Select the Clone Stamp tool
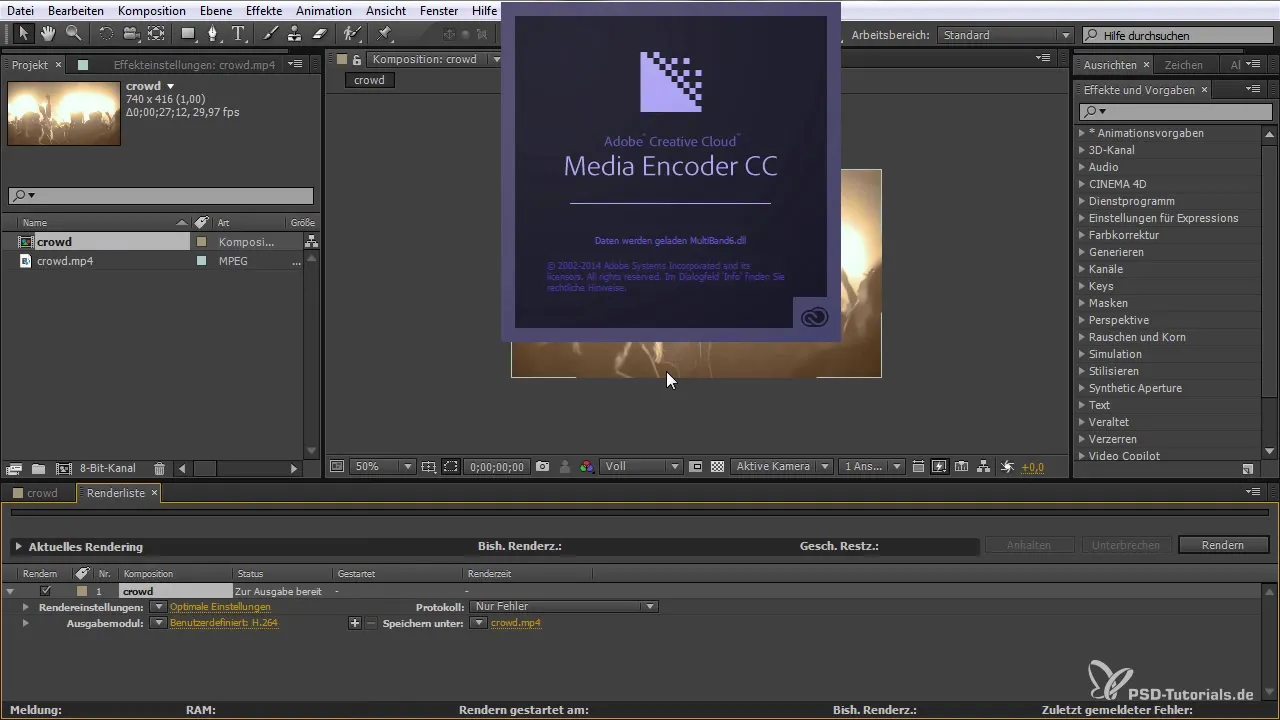The height and width of the screenshot is (720, 1280). (295, 34)
